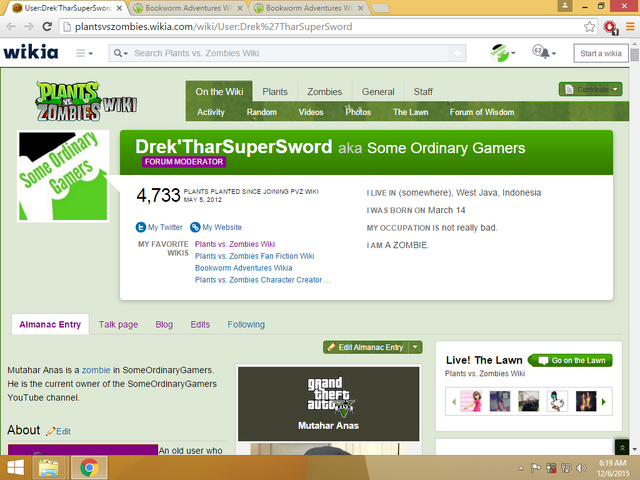Open Random page link
This screenshot has width=640, height=480.
(x=262, y=112)
